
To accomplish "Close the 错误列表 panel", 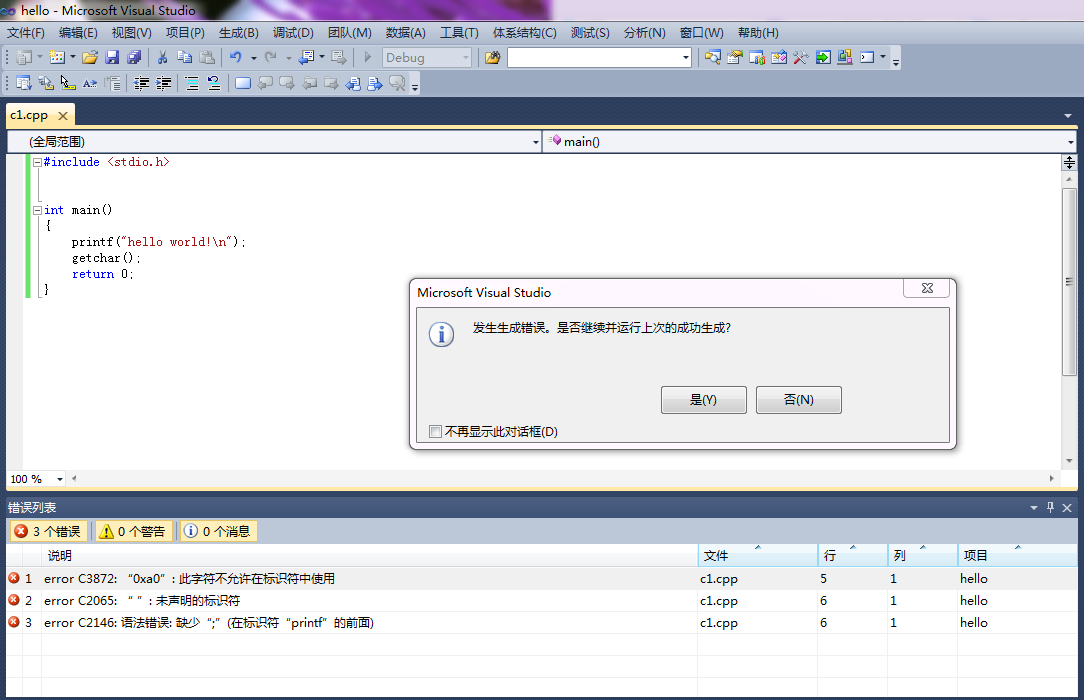I will click(x=1067, y=507).
